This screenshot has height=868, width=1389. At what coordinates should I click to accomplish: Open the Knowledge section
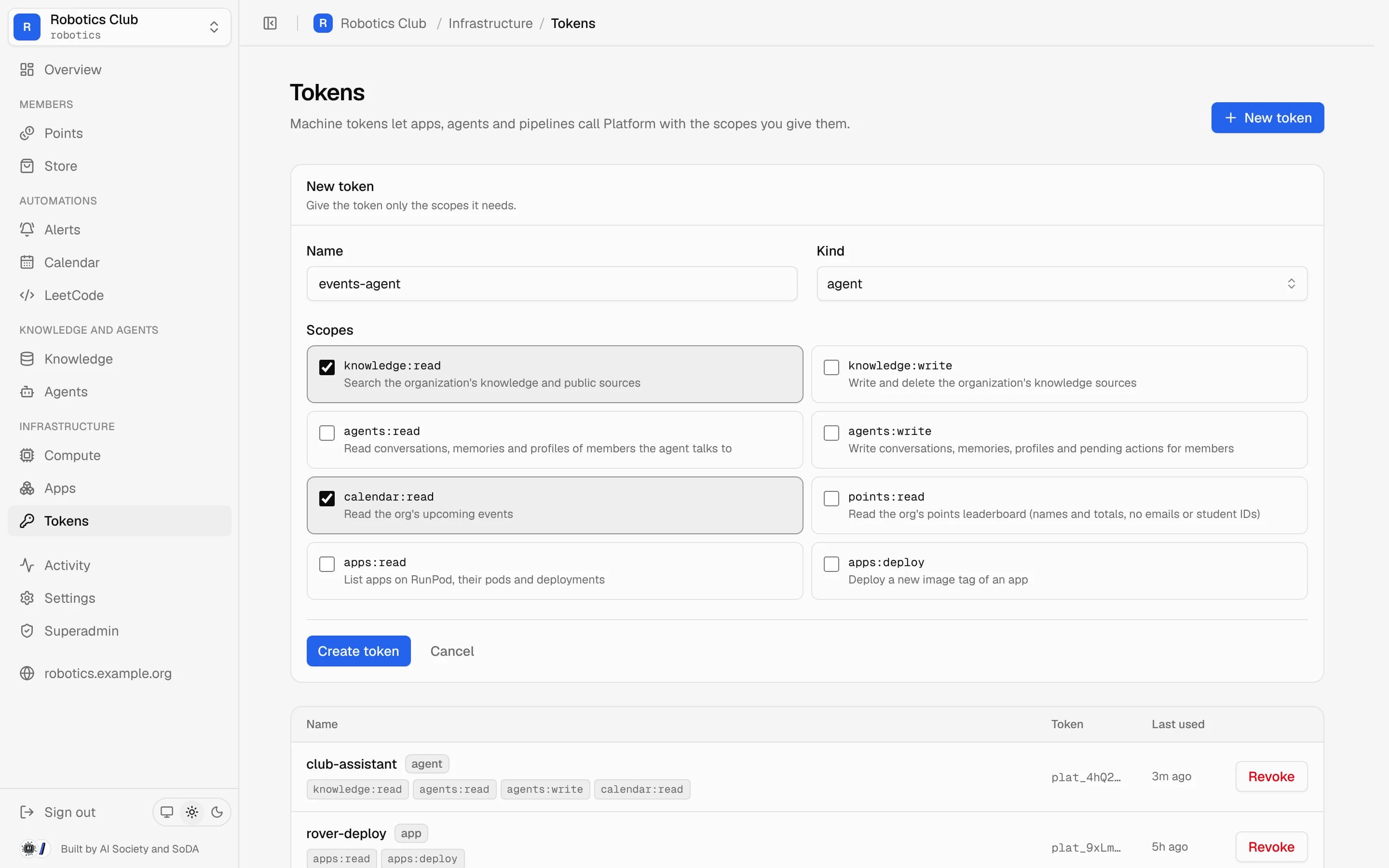(120, 359)
